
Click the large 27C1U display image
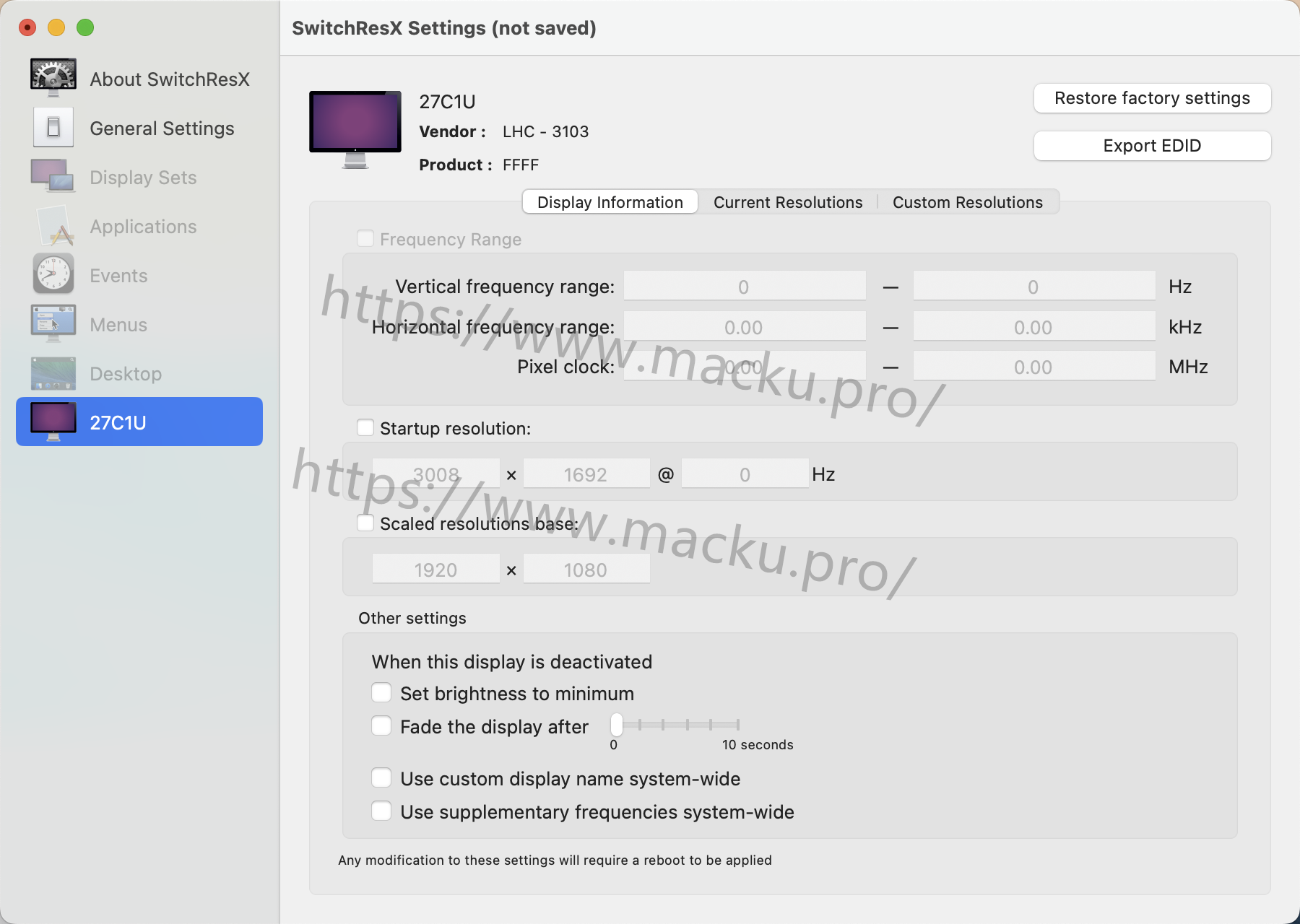coord(355,130)
